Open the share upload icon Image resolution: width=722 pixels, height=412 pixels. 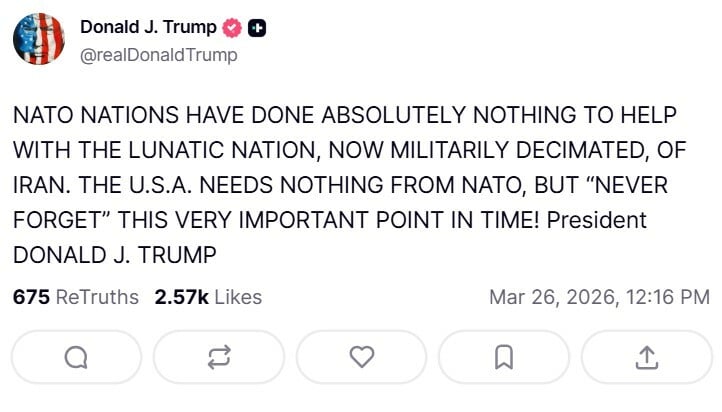tap(646, 356)
